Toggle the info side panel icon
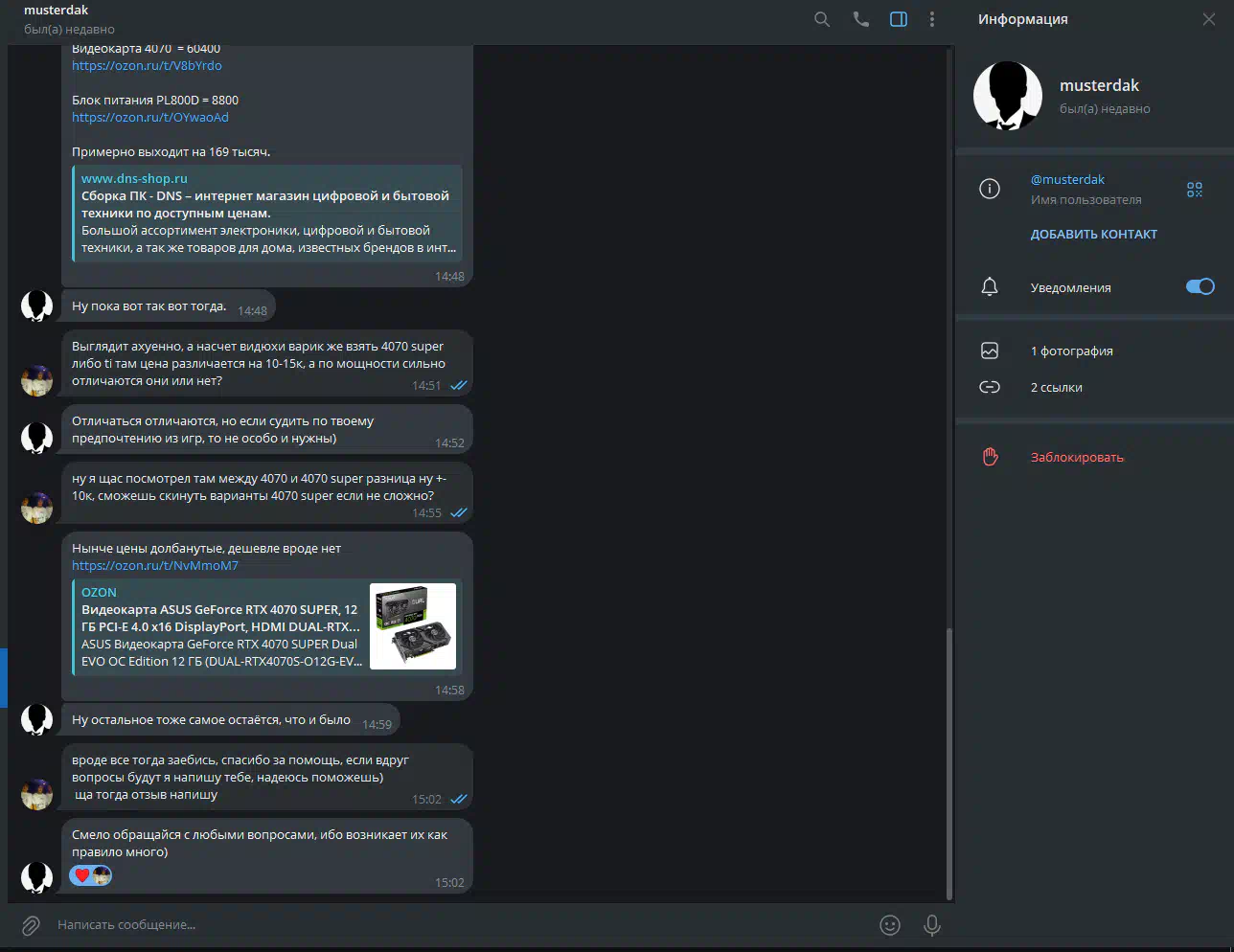 click(899, 19)
